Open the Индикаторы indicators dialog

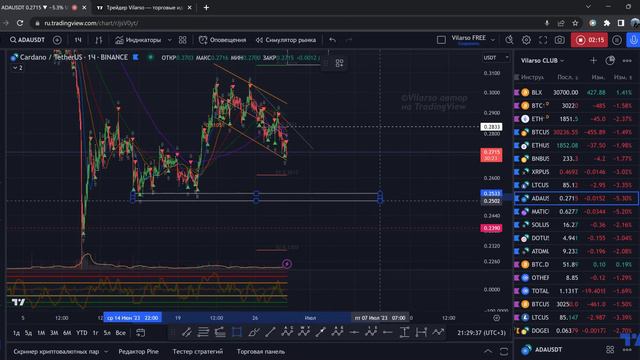tap(138, 40)
